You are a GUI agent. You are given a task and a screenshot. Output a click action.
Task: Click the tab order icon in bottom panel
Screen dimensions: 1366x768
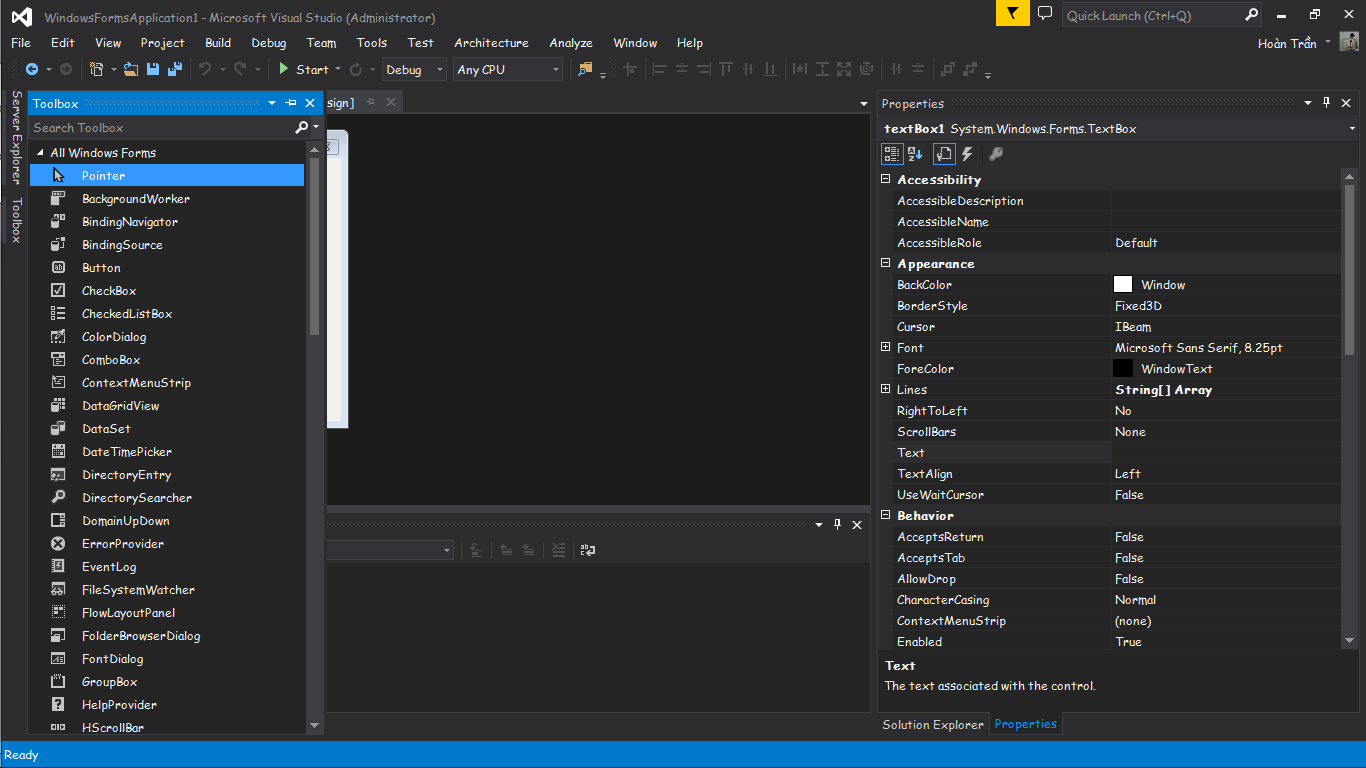point(588,550)
